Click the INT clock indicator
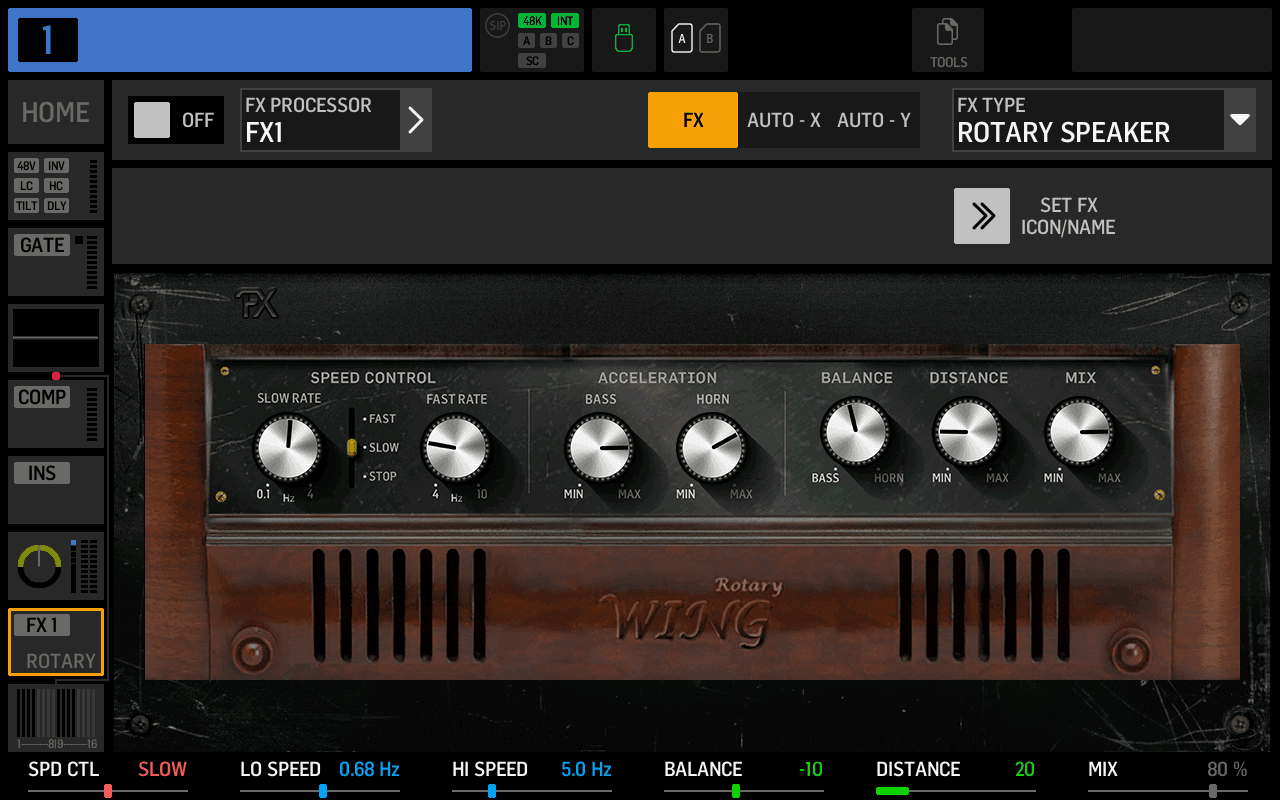This screenshot has width=1280, height=800. [x=565, y=21]
